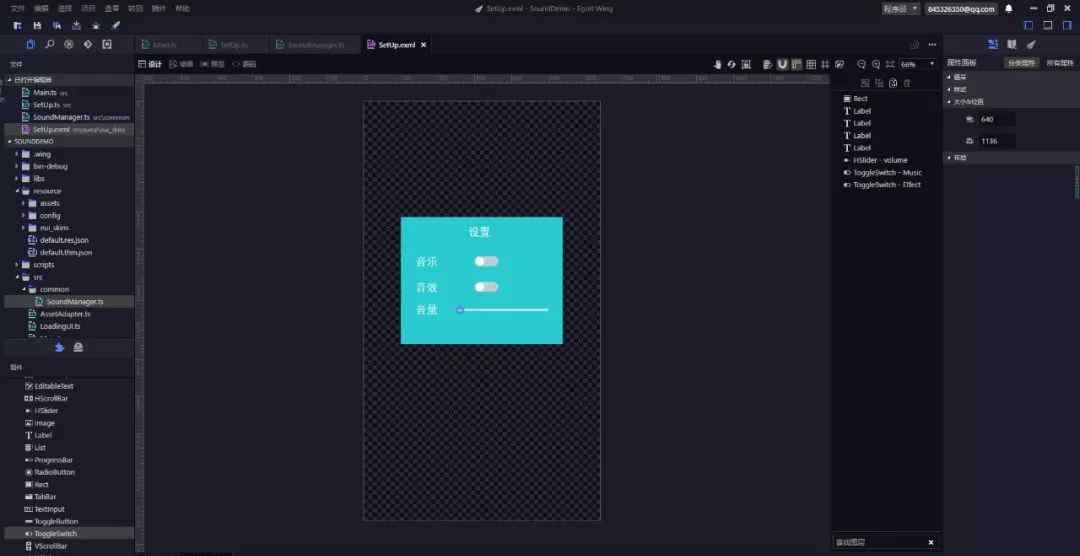This screenshot has height=556, width=1080.
Task: Collapse the resource folder
Action: pyautogui.click(x=47, y=191)
